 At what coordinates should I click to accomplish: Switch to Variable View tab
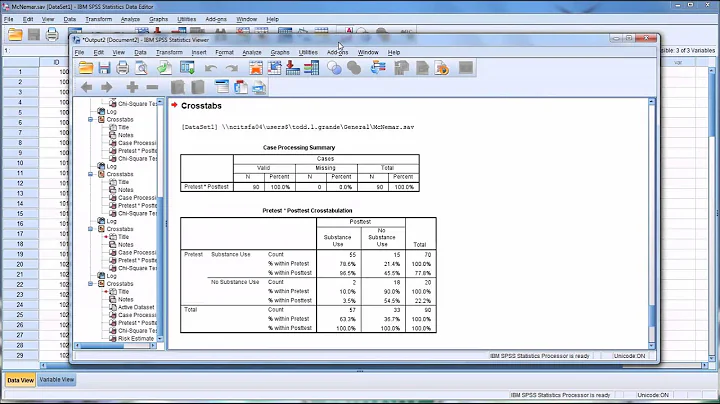56,380
